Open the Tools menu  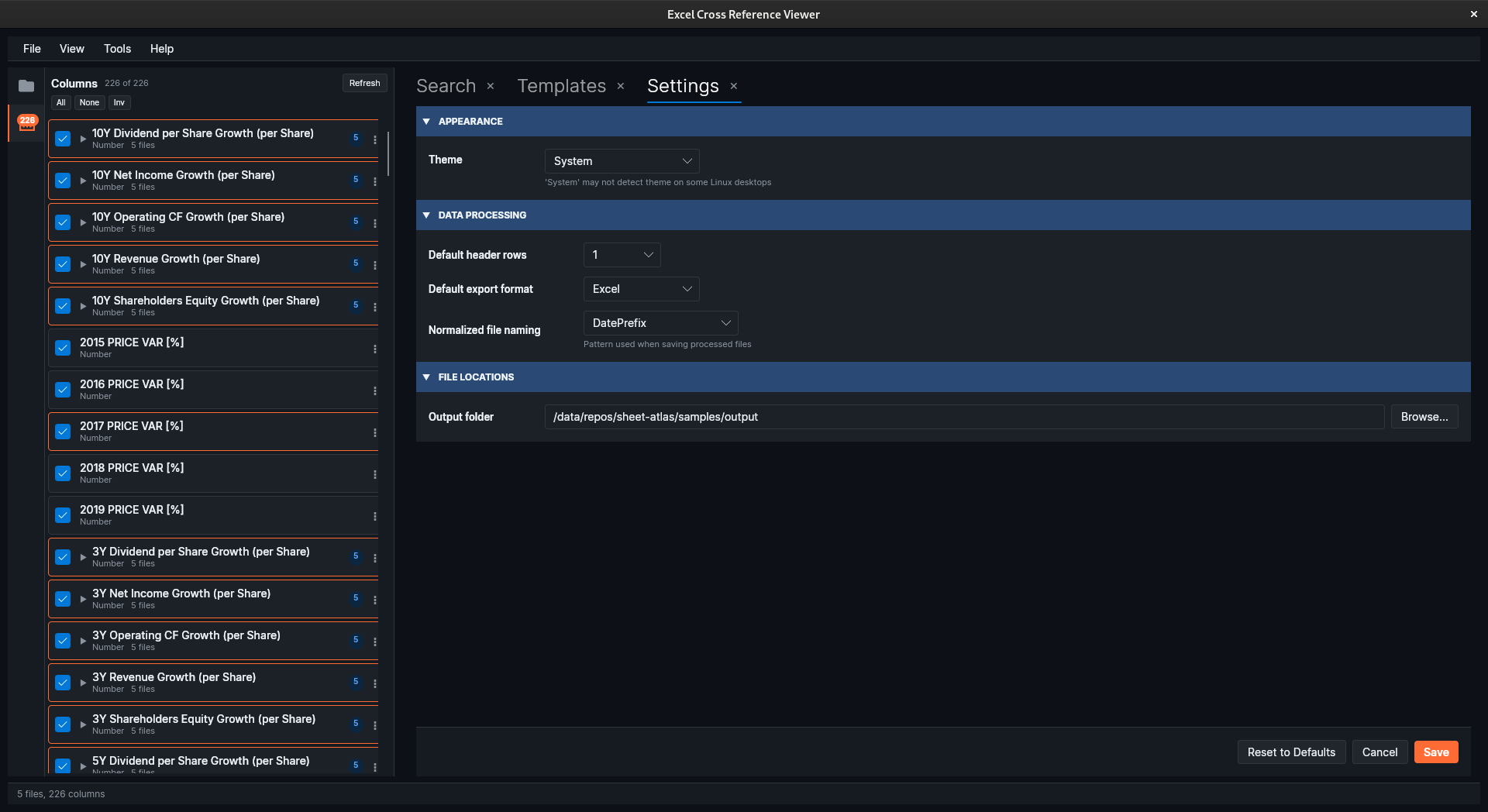117,48
